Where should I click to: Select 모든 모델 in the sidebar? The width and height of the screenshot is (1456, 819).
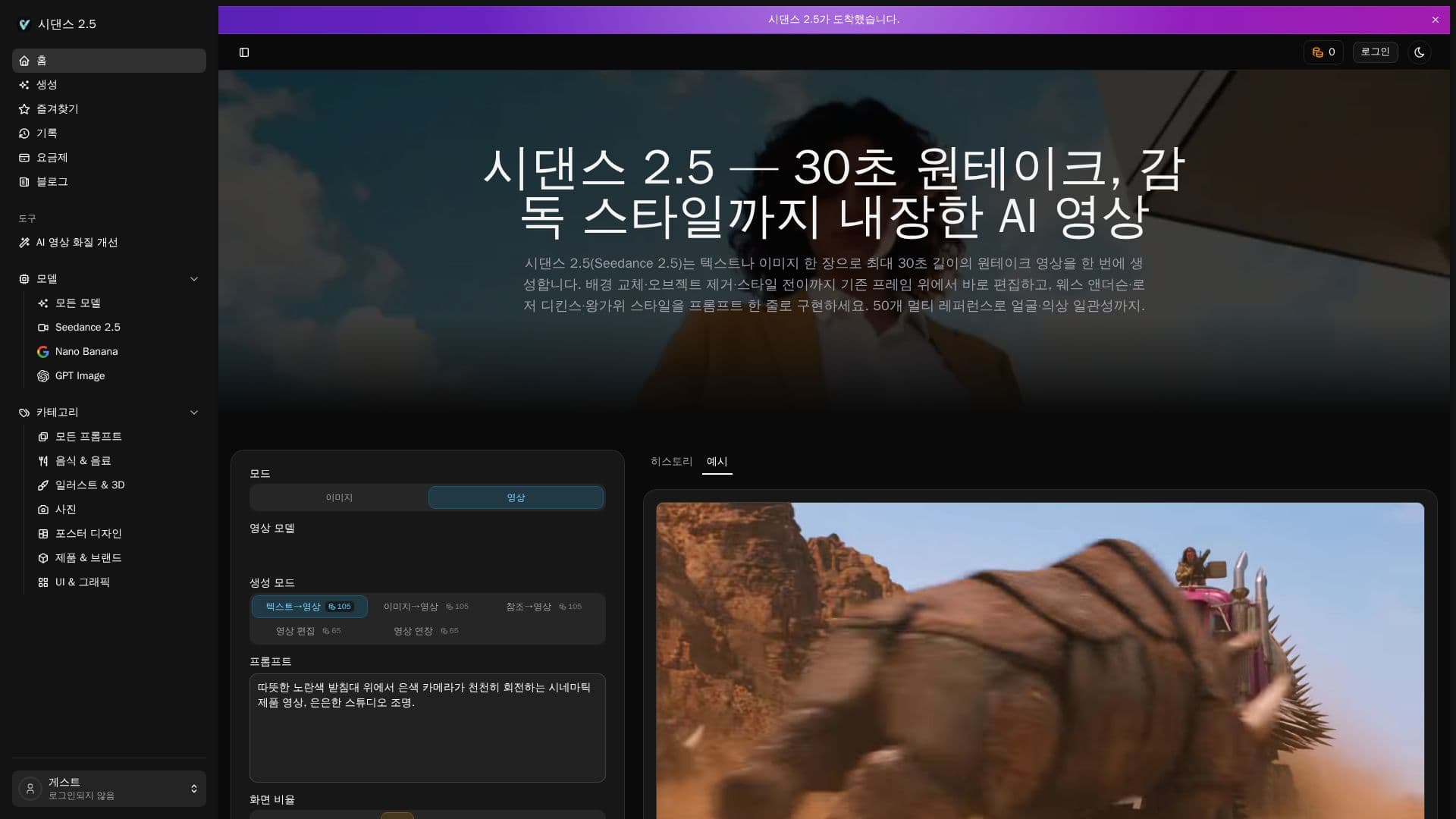(118, 303)
